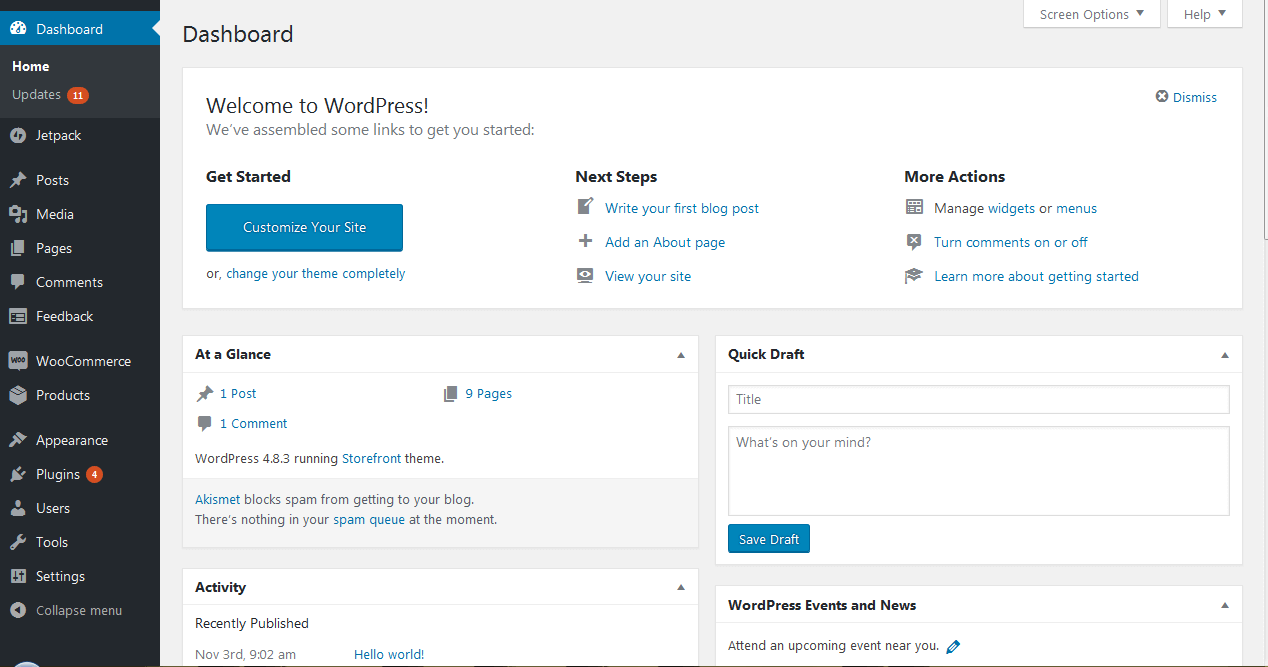Click the pencil icon to edit event location
This screenshot has width=1268, height=667.
click(x=953, y=646)
